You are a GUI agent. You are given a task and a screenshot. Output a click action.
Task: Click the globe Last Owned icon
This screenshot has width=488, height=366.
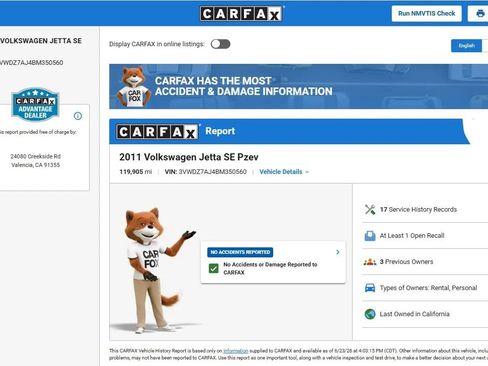tap(370, 314)
